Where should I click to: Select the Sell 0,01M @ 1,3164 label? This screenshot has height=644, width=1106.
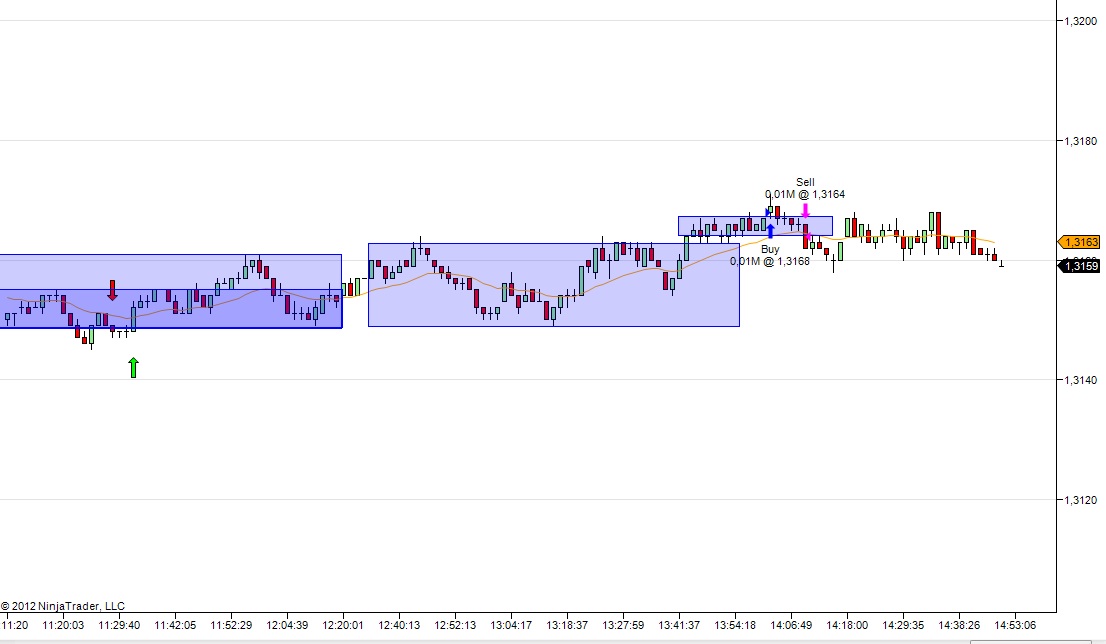tap(805, 188)
